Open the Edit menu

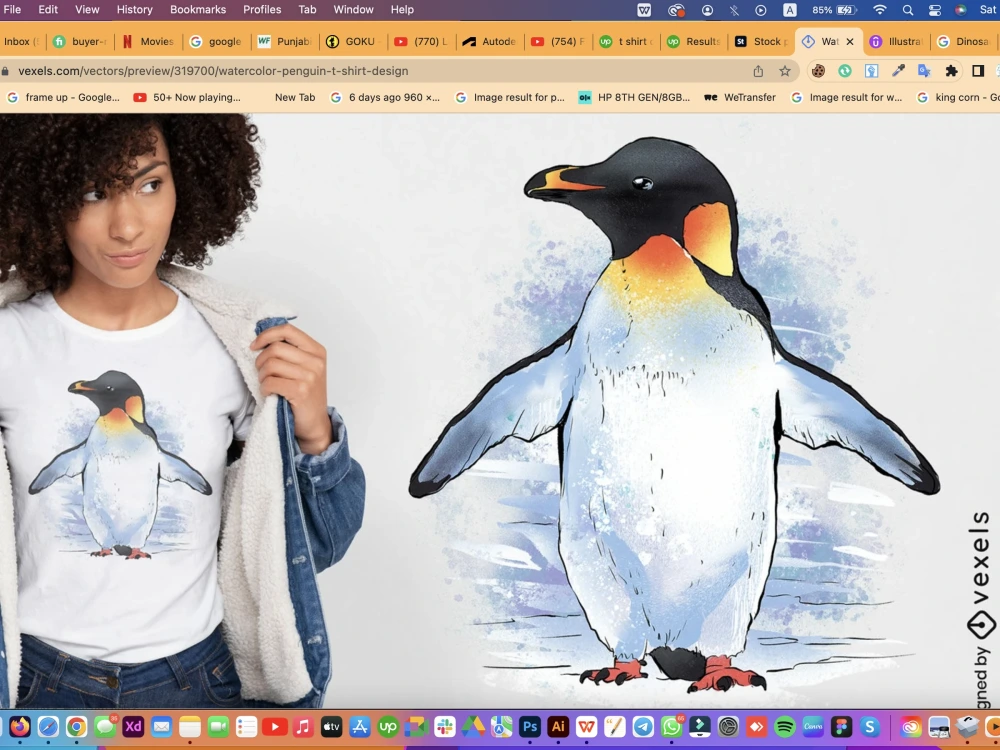point(48,10)
